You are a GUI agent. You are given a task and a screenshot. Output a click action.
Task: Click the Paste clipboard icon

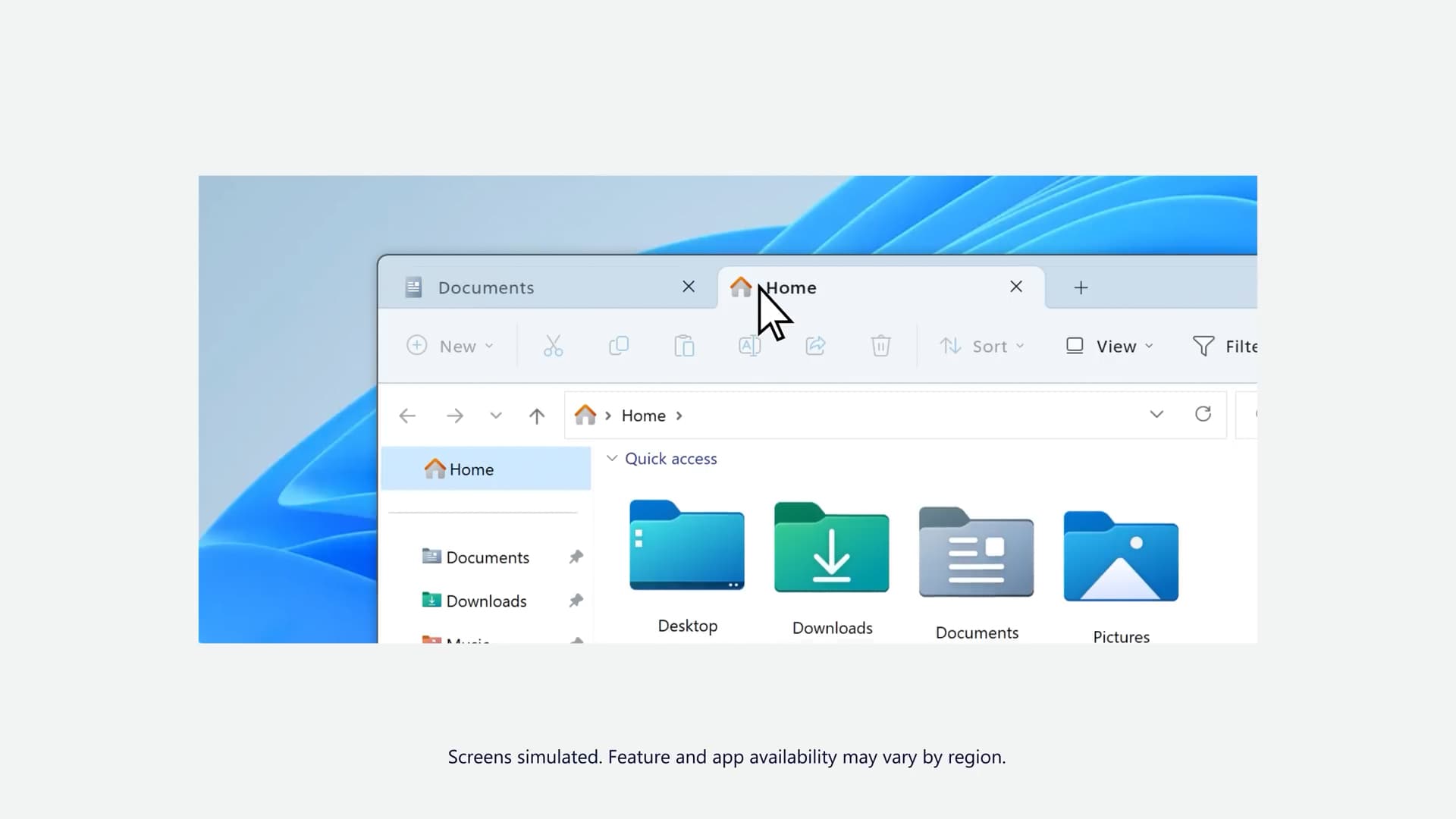684,346
